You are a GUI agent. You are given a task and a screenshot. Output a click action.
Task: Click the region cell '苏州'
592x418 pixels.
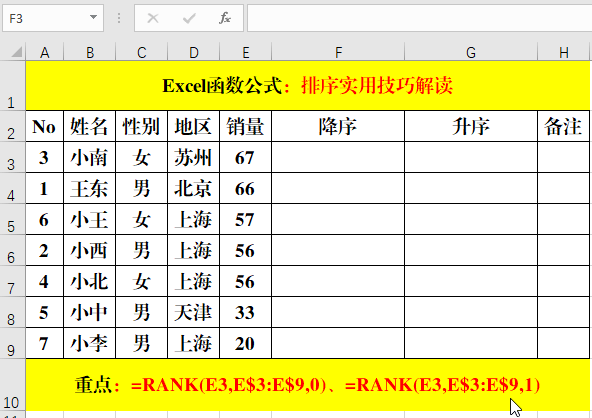194,157
